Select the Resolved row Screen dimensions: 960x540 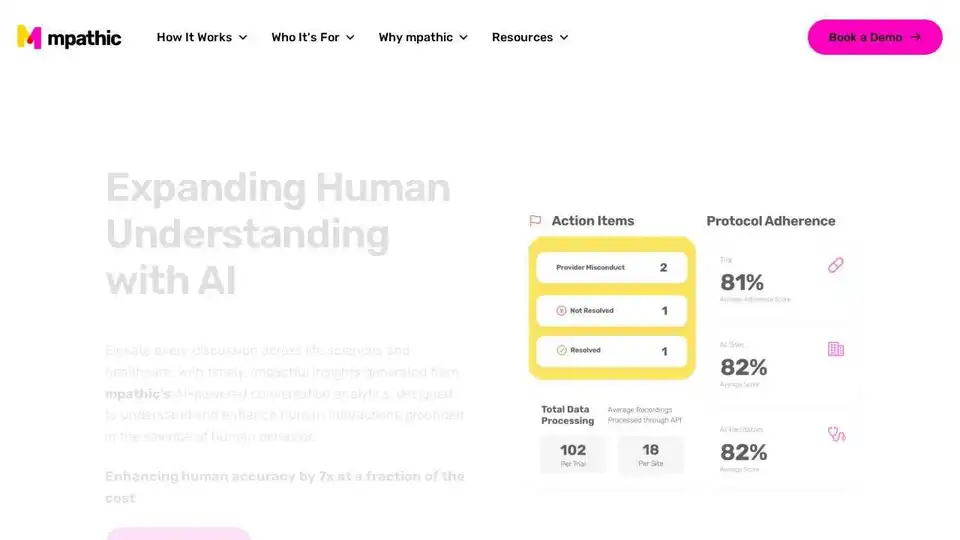612,351
